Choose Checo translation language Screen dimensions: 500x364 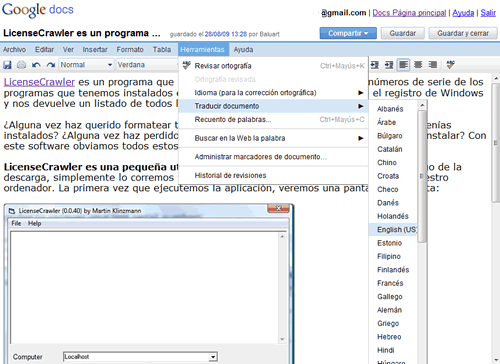(393, 189)
